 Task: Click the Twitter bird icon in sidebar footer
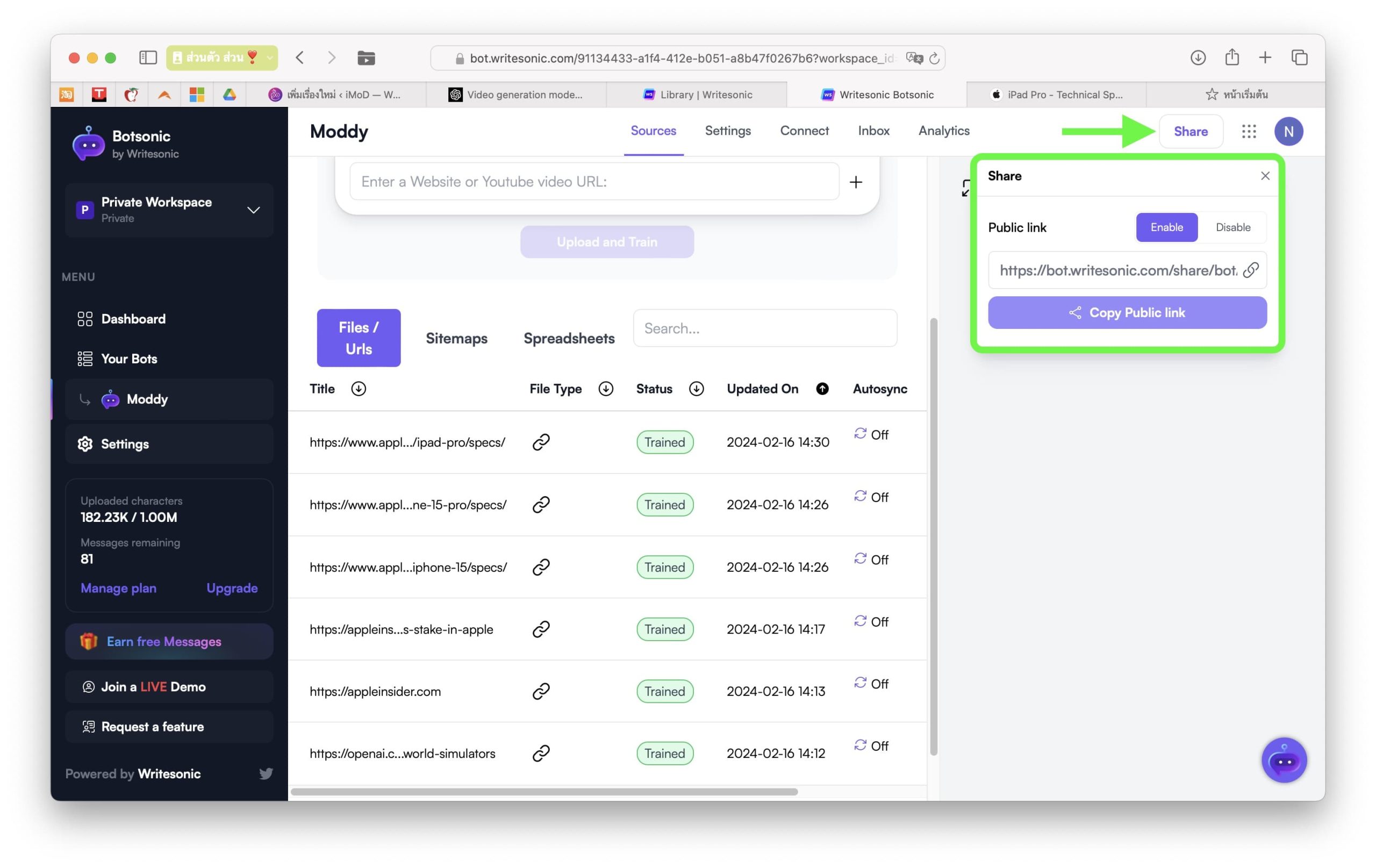266,773
